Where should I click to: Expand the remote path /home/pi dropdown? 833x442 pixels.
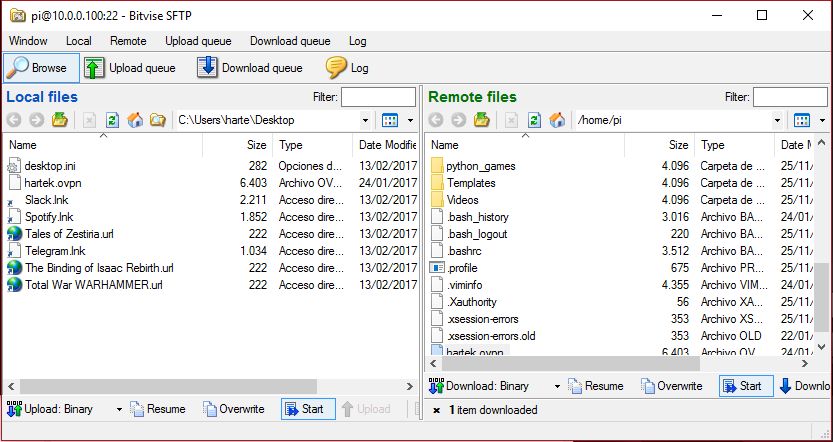click(778, 120)
